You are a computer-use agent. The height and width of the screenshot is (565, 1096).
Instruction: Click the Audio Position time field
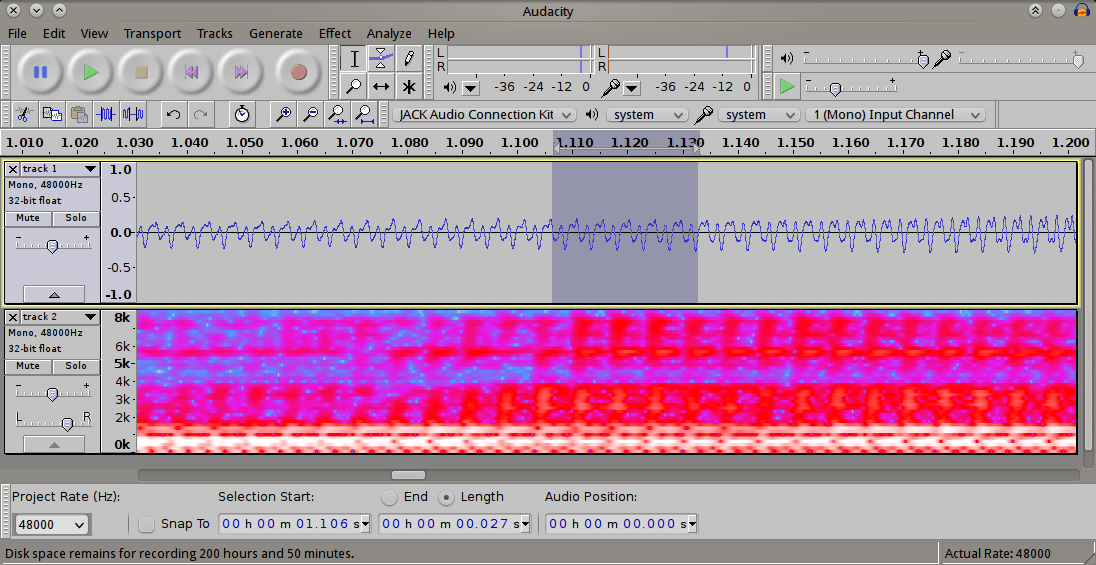621,524
